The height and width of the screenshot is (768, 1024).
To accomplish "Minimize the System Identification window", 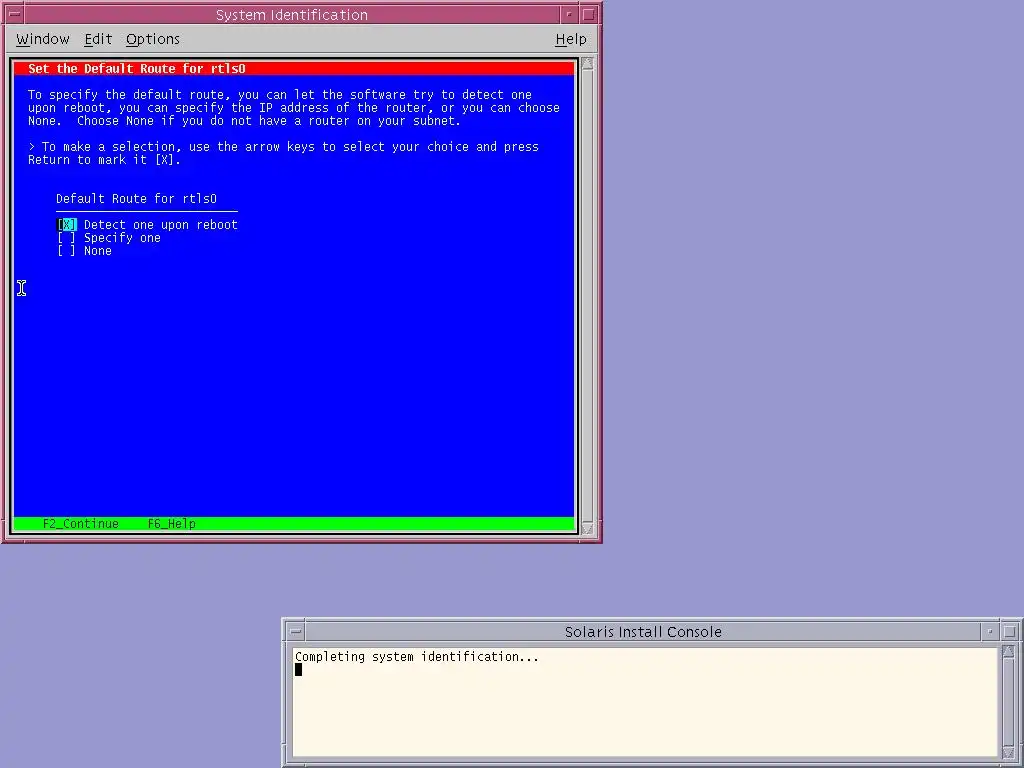I will (569, 14).
